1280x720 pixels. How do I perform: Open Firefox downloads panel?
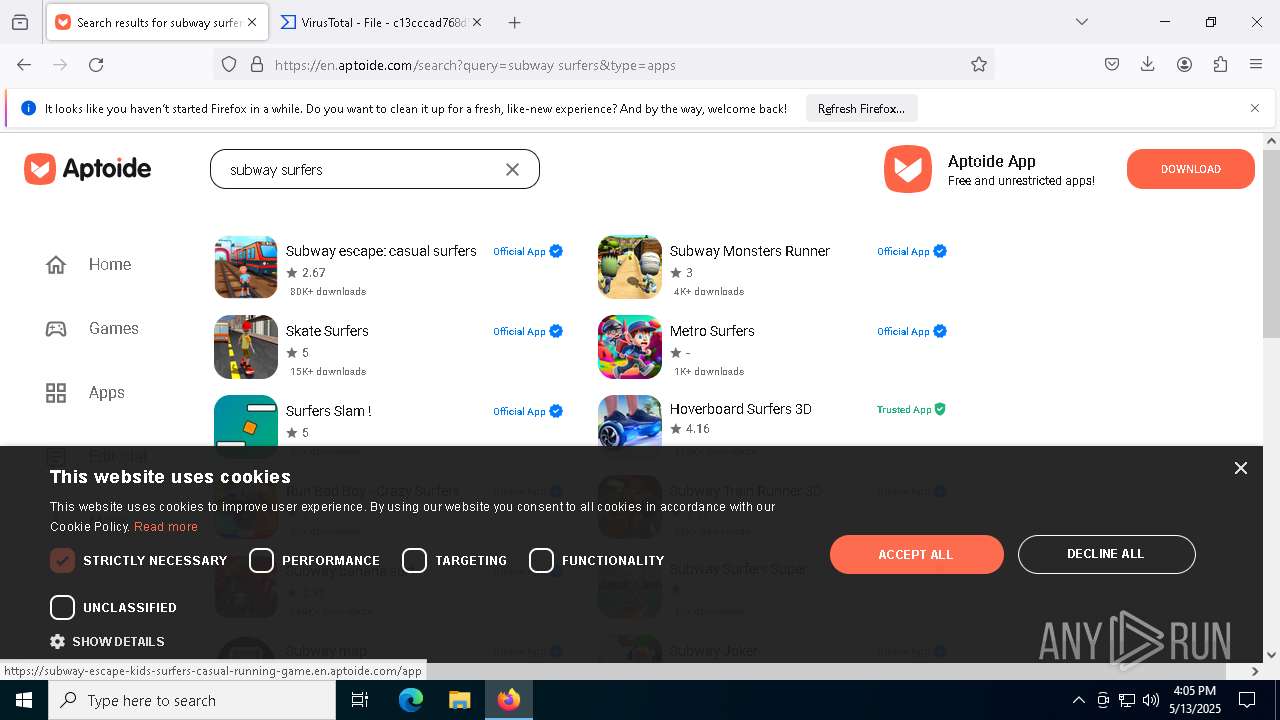coord(1148,65)
